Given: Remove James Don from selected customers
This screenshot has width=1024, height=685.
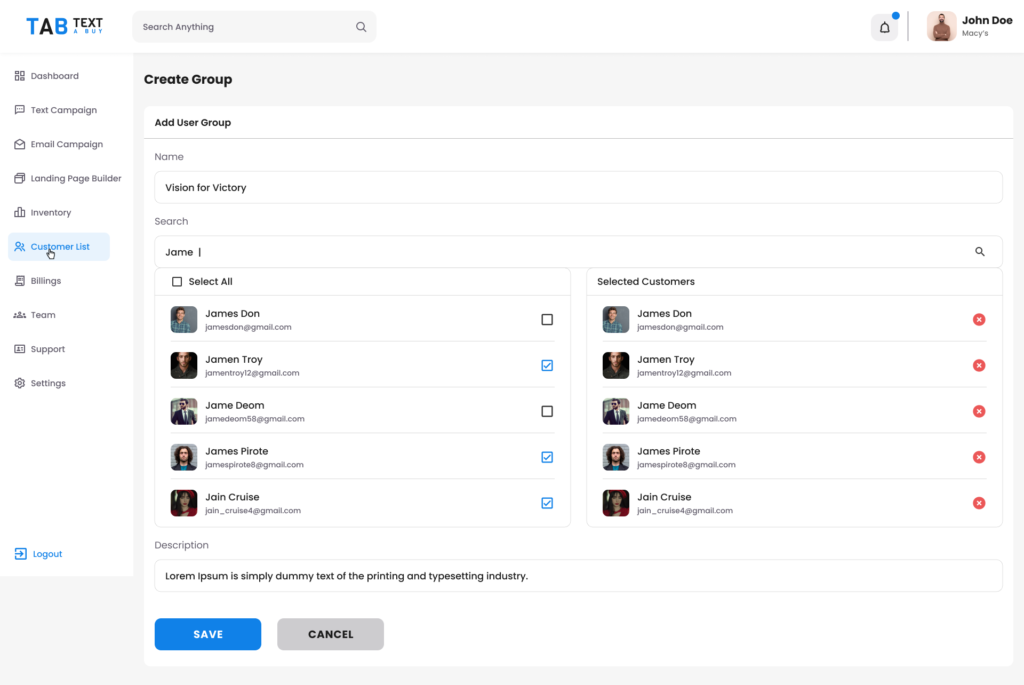Looking at the screenshot, I should [979, 319].
